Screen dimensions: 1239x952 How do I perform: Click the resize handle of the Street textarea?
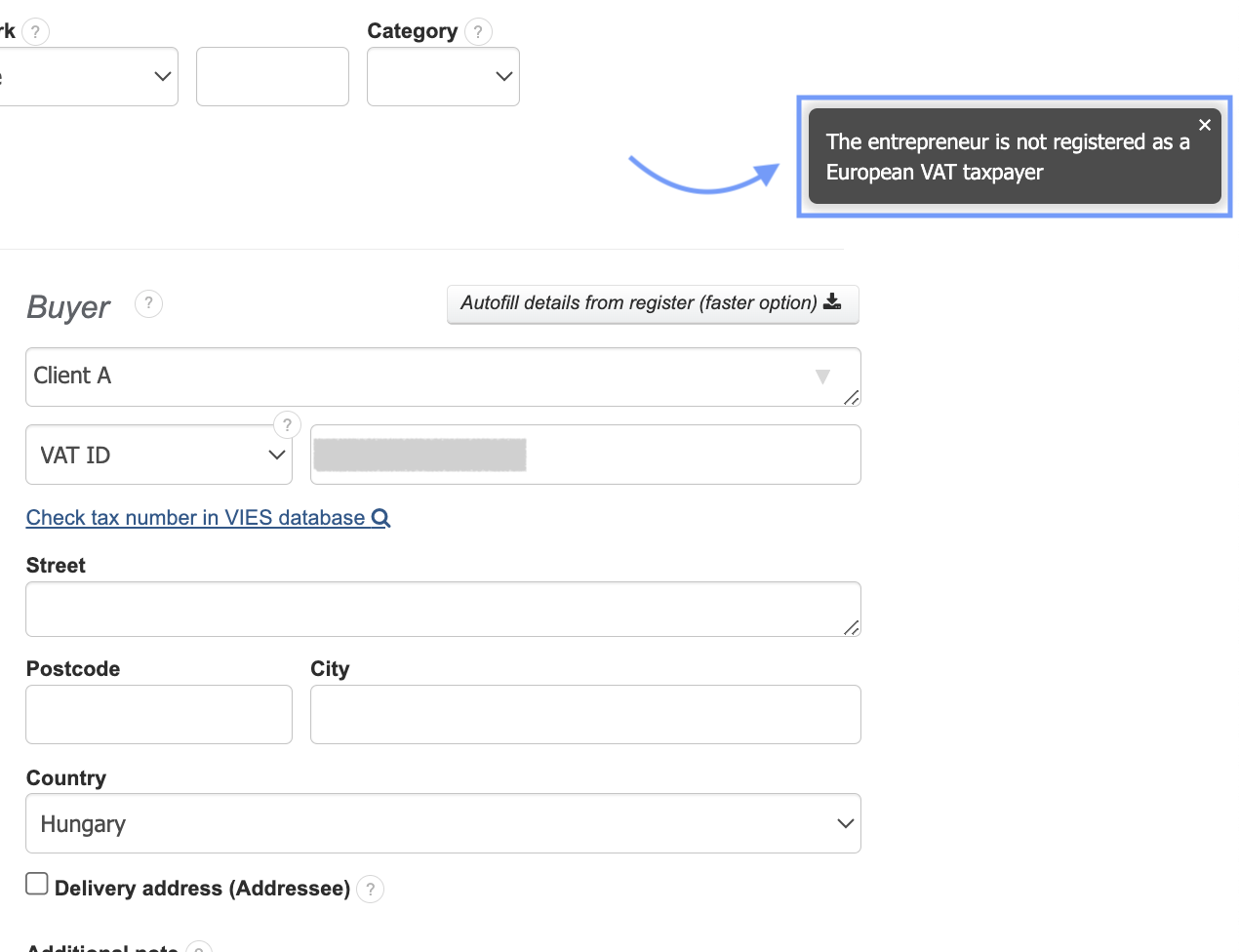[852, 628]
